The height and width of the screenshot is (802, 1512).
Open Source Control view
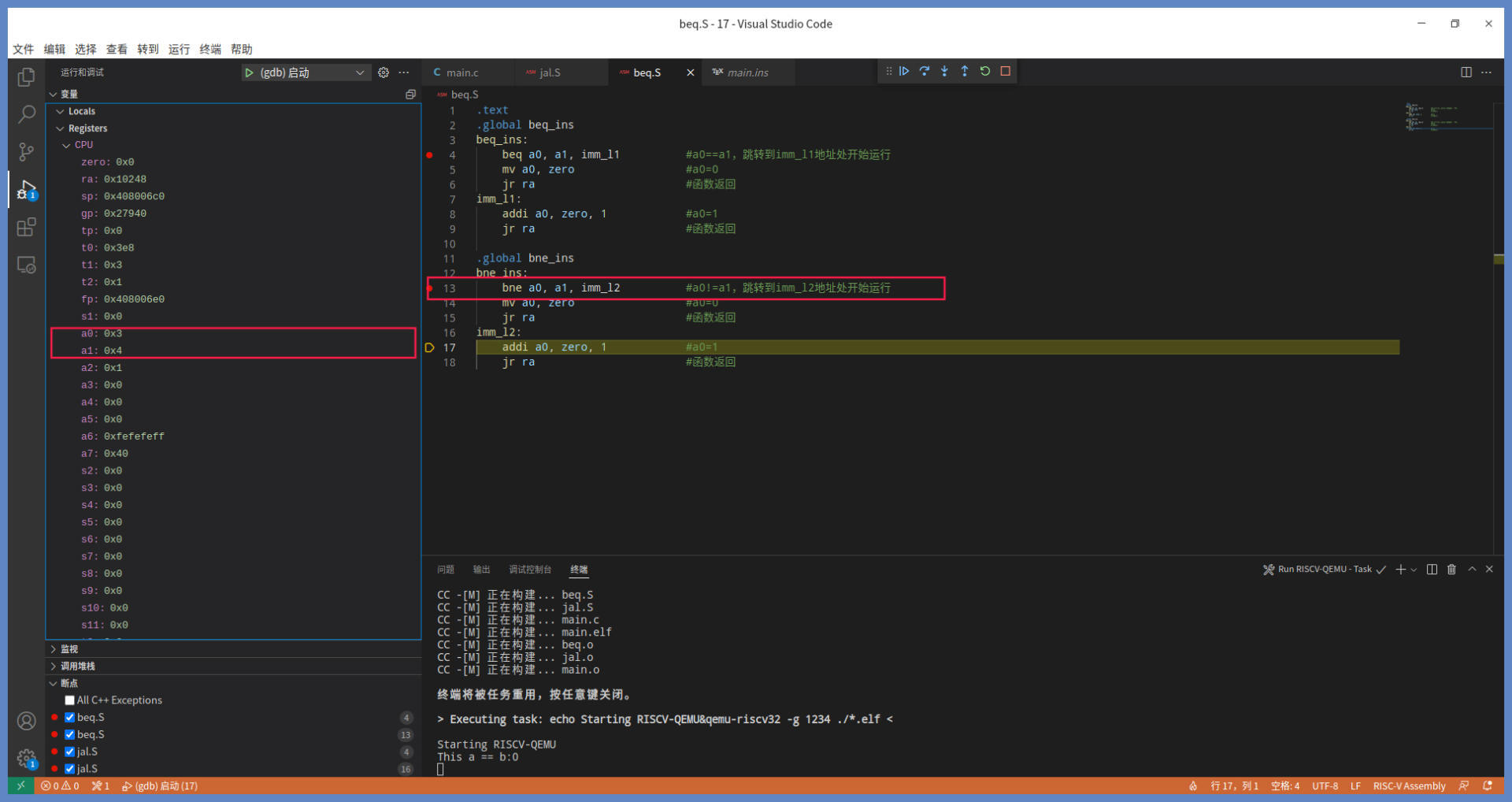pyautogui.click(x=26, y=151)
